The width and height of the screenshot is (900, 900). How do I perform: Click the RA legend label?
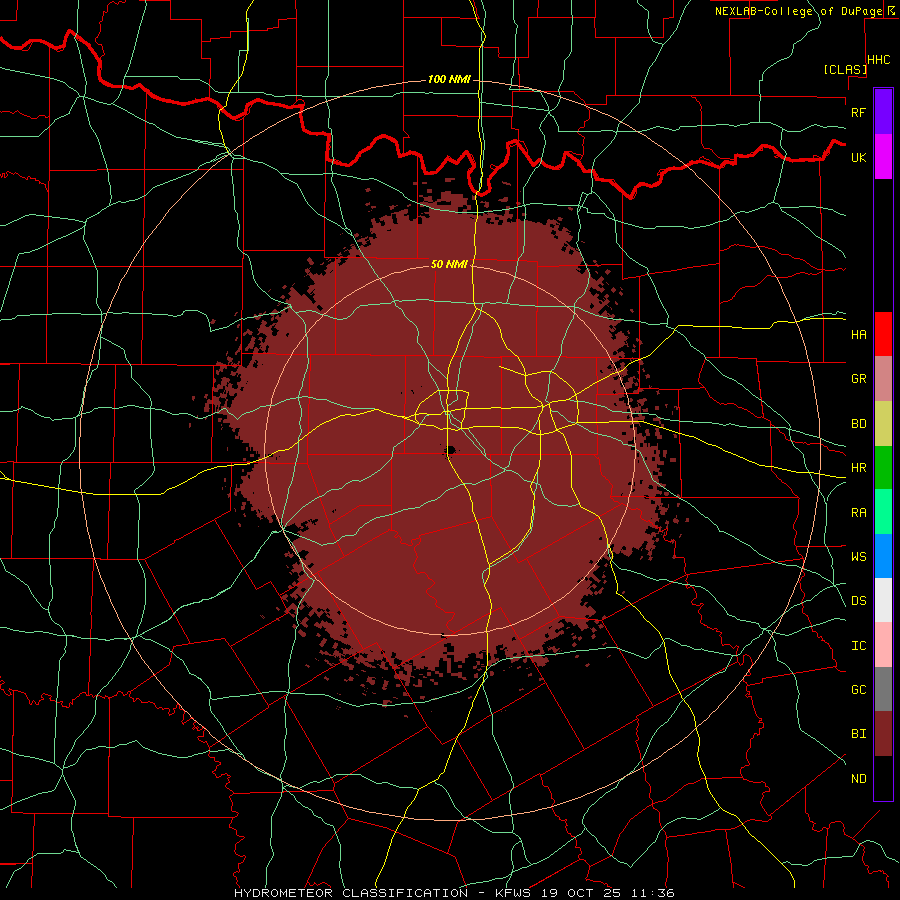[858, 513]
